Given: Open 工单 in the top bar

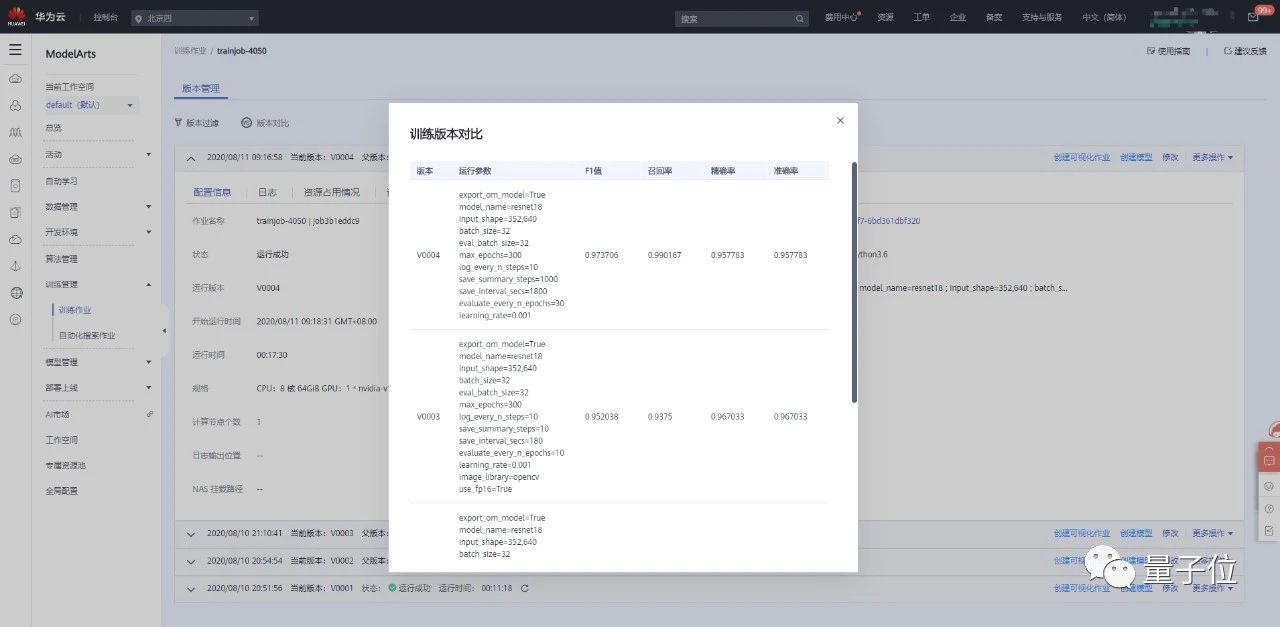Looking at the screenshot, I should (x=921, y=18).
